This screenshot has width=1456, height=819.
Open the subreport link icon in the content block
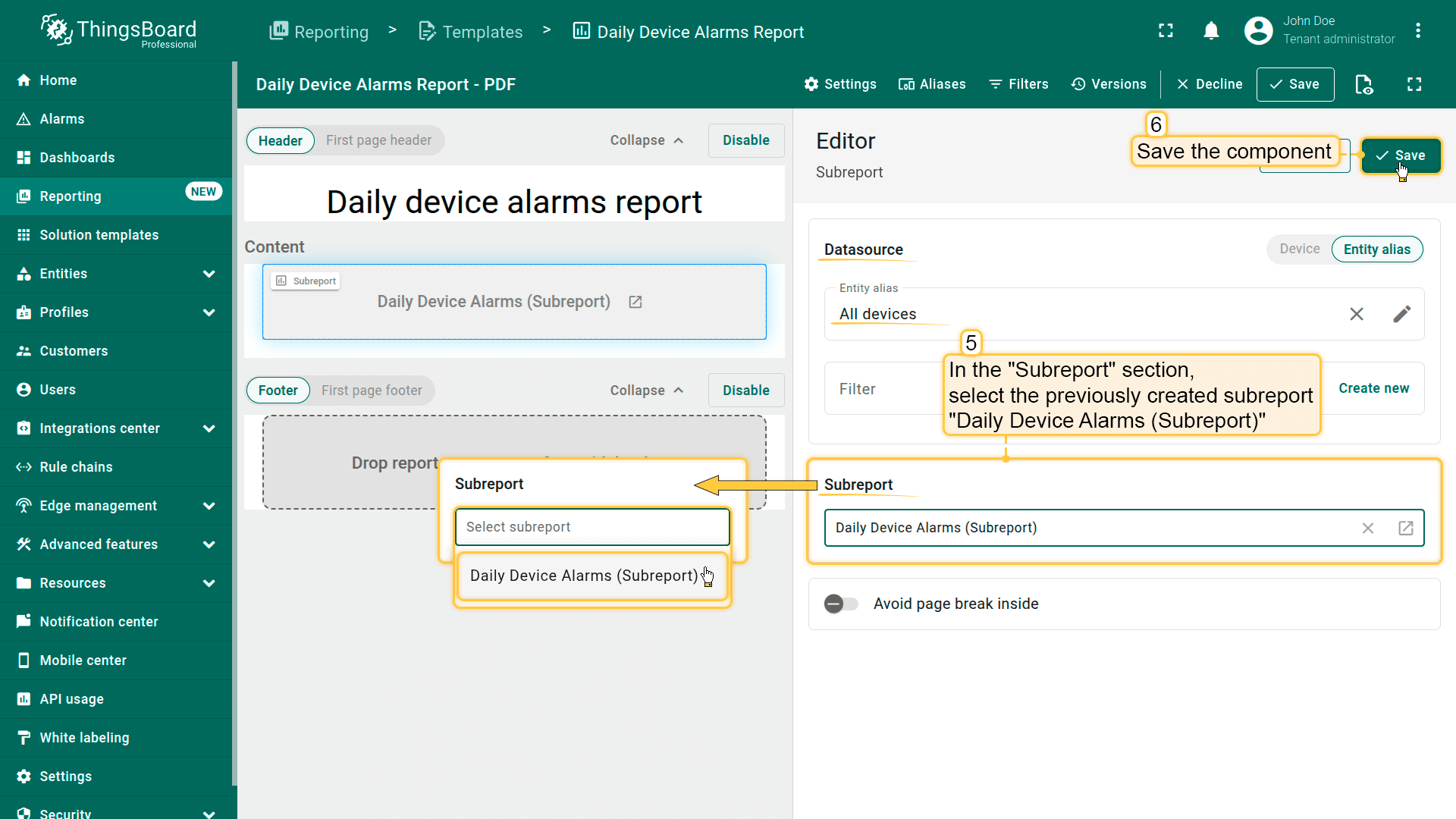(635, 302)
